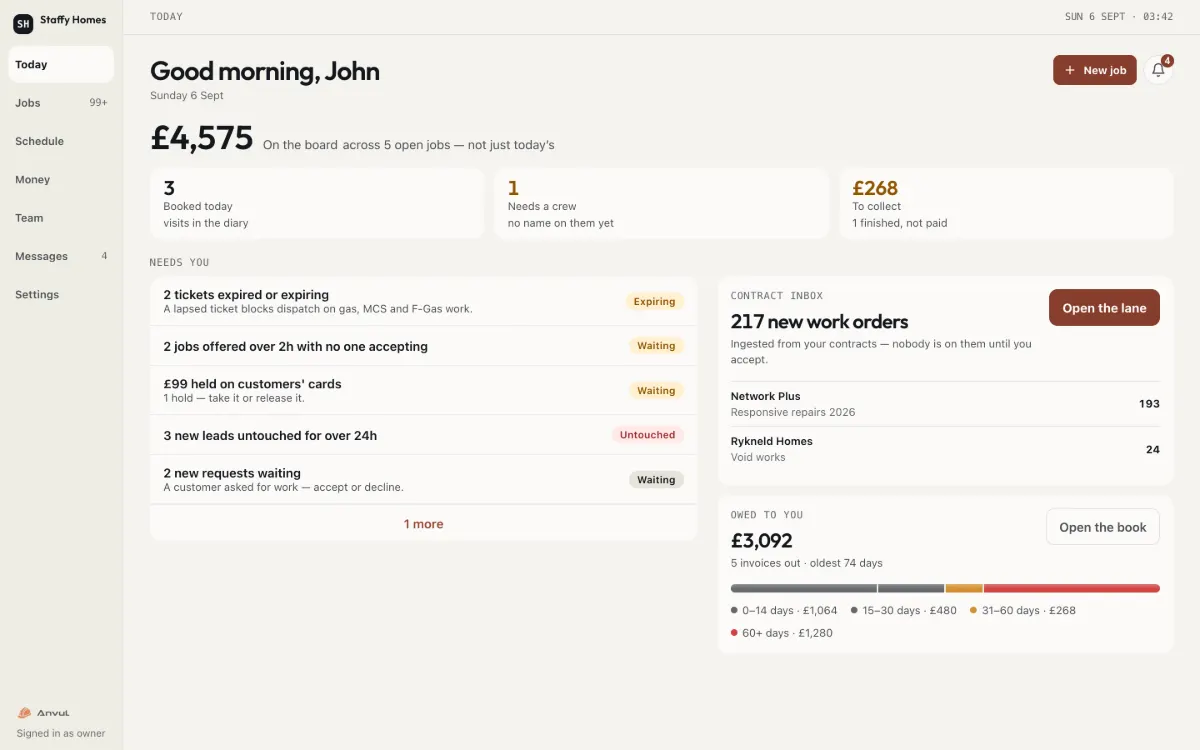Click the Anvul logo in sidebar
The image size is (1200, 750).
pyautogui.click(x=44, y=713)
